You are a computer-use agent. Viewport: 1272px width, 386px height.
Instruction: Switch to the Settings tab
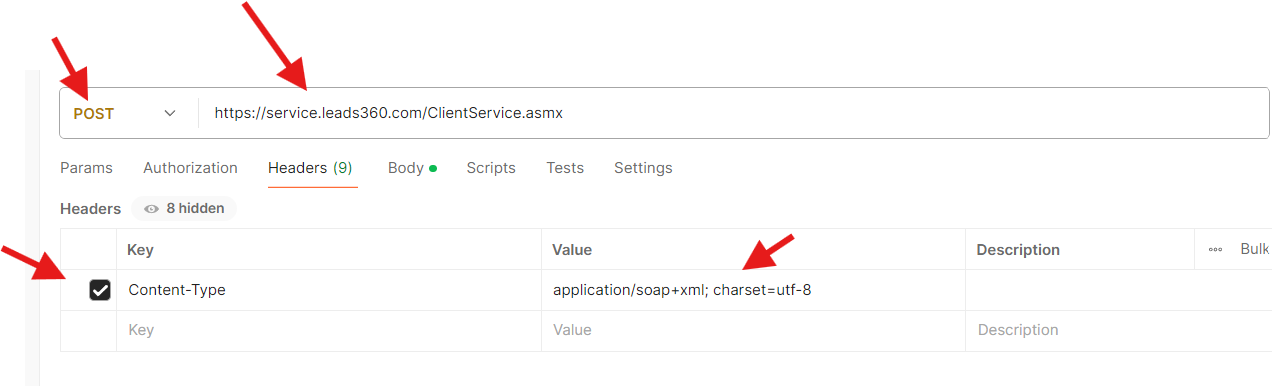(643, 168)
